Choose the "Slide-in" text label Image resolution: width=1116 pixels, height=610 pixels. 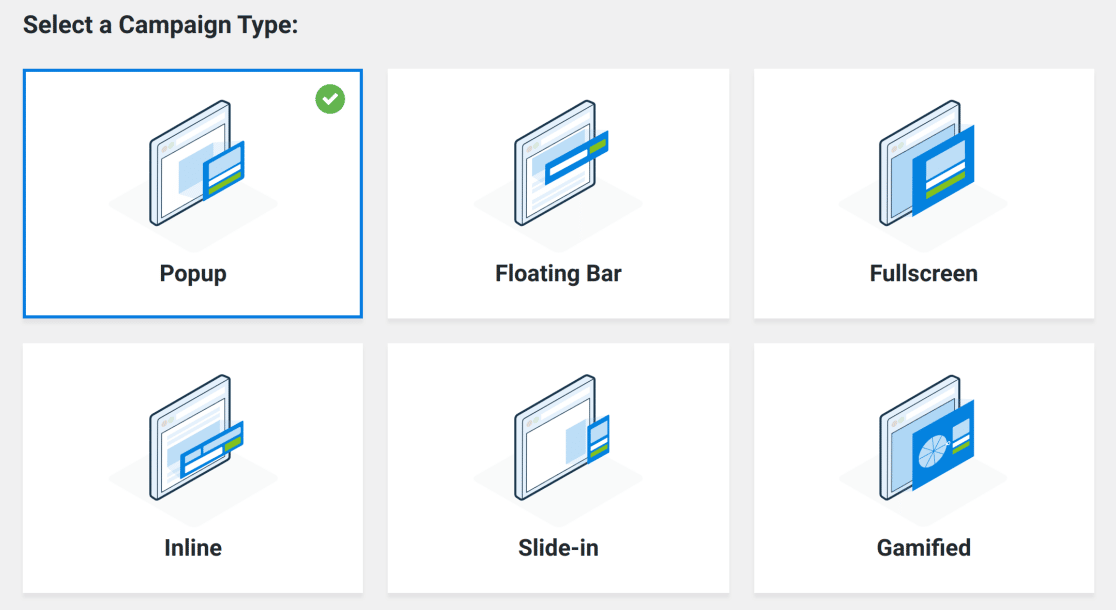tap(558, 548)
